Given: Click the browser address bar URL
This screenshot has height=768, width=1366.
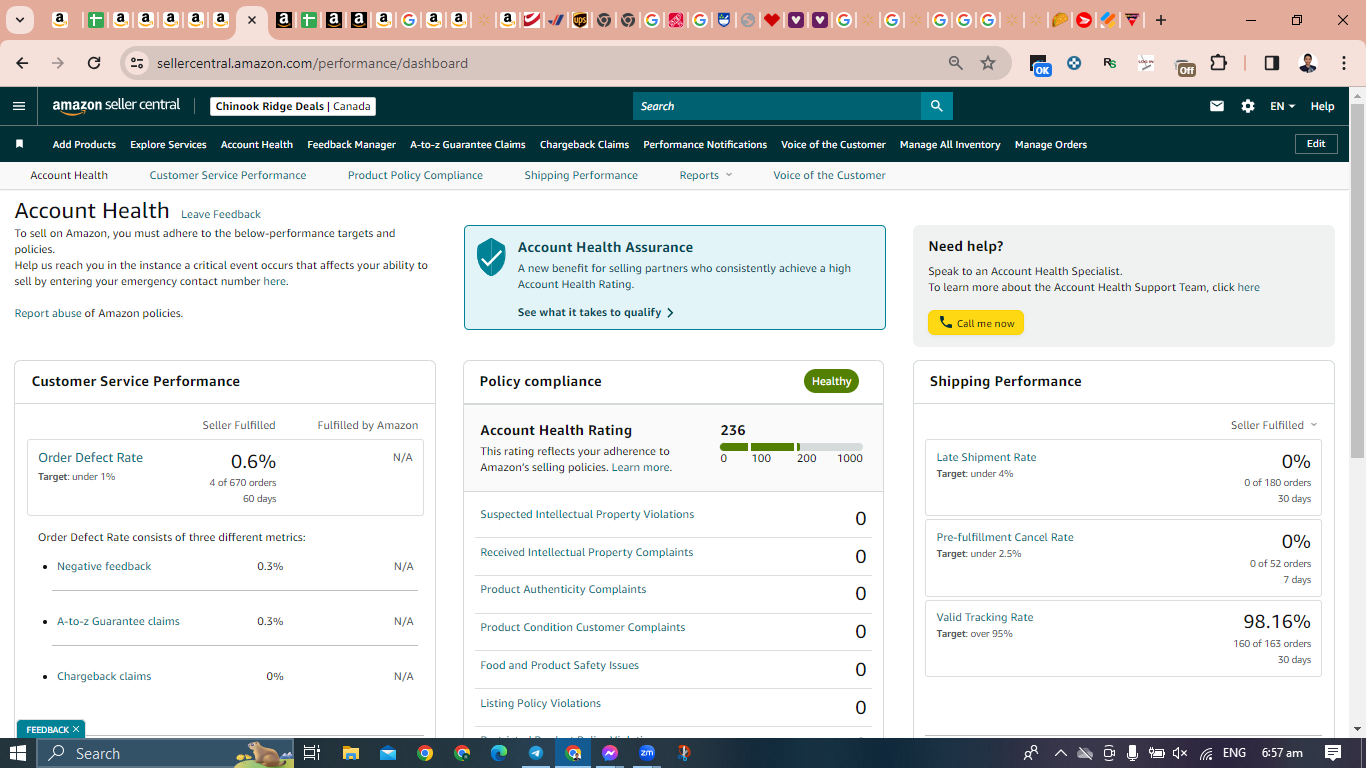Looking at the screenshot, I should [312, 63].
